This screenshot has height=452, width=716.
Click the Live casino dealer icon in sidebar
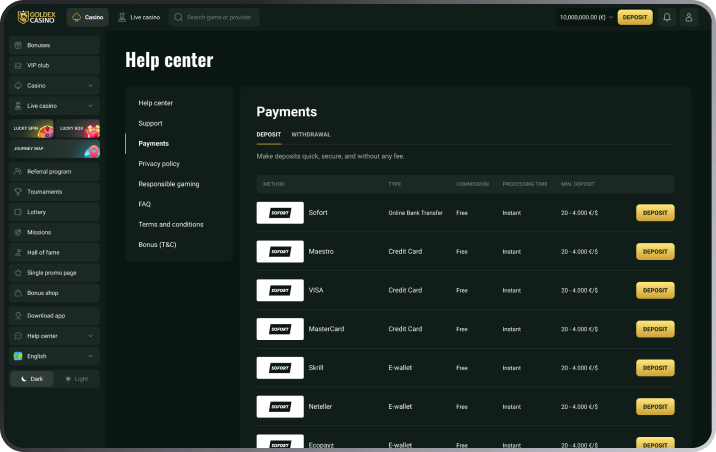18,105
